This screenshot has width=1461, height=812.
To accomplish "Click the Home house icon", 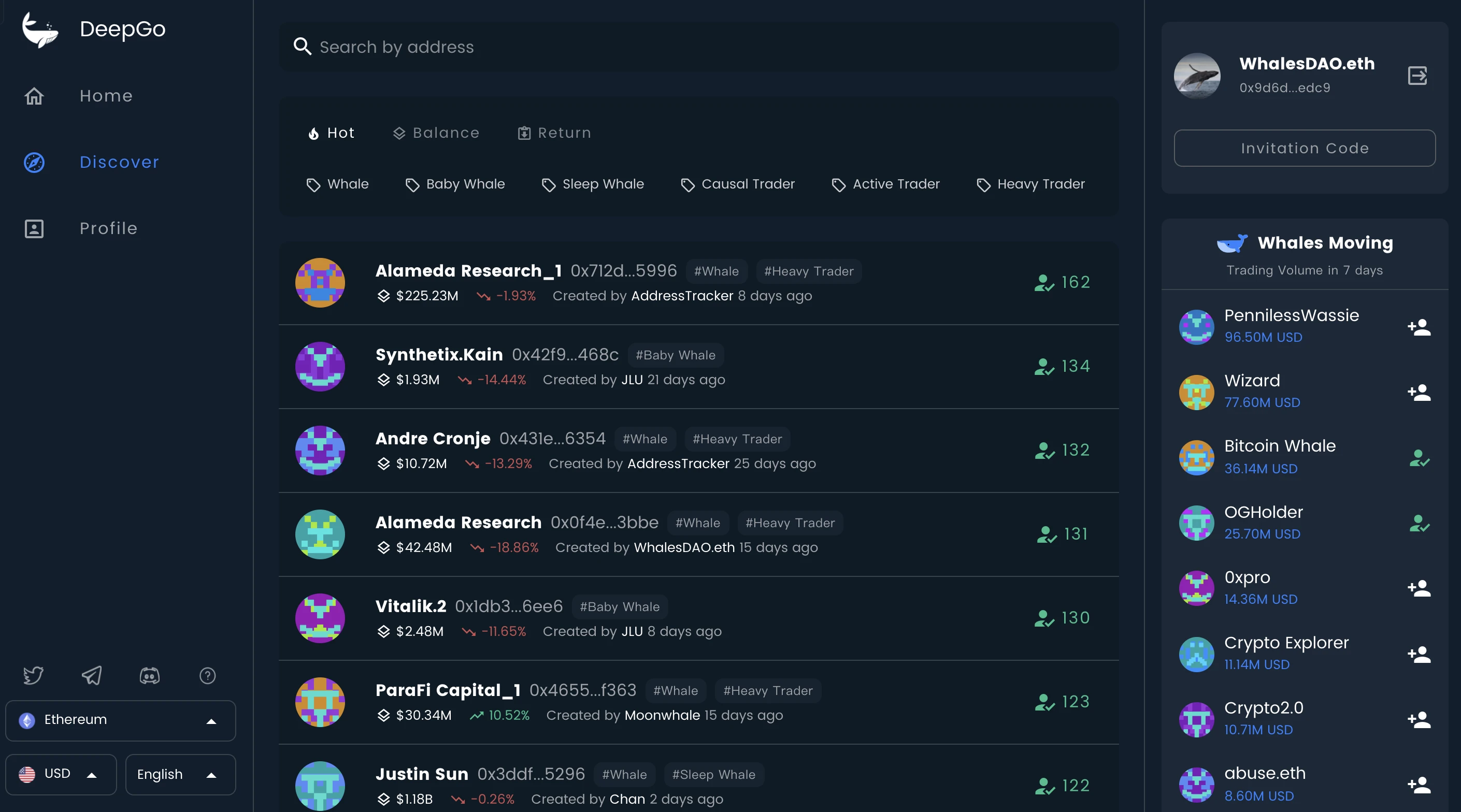I will coord(34,96).
